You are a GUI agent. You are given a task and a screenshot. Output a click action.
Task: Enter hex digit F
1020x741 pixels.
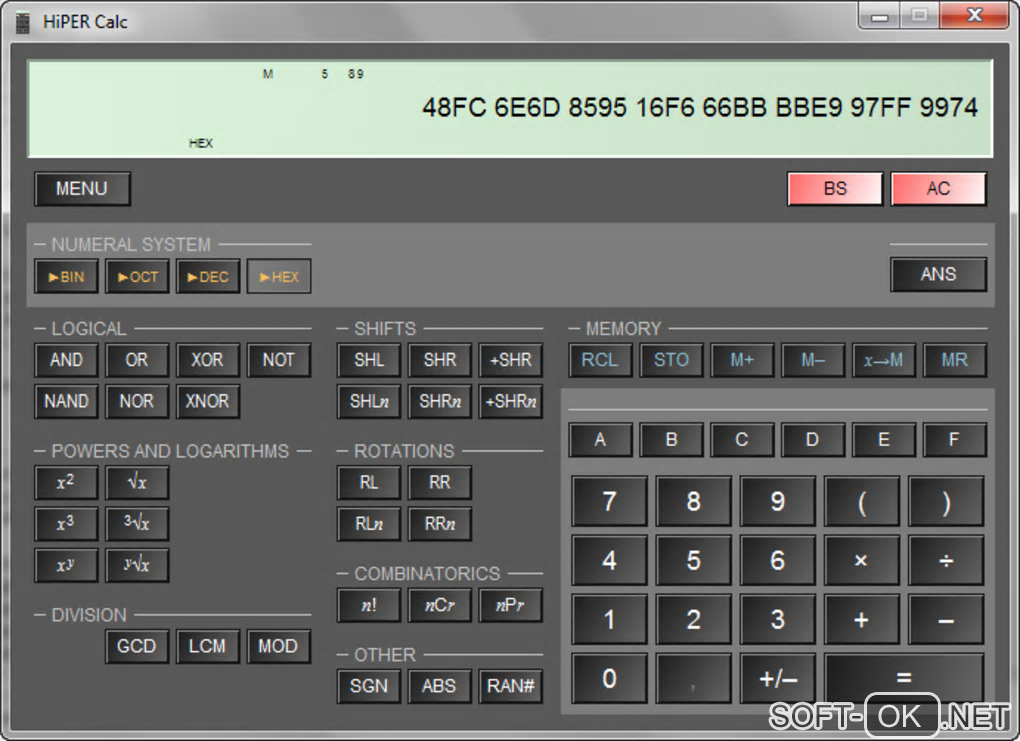point(955,440)
